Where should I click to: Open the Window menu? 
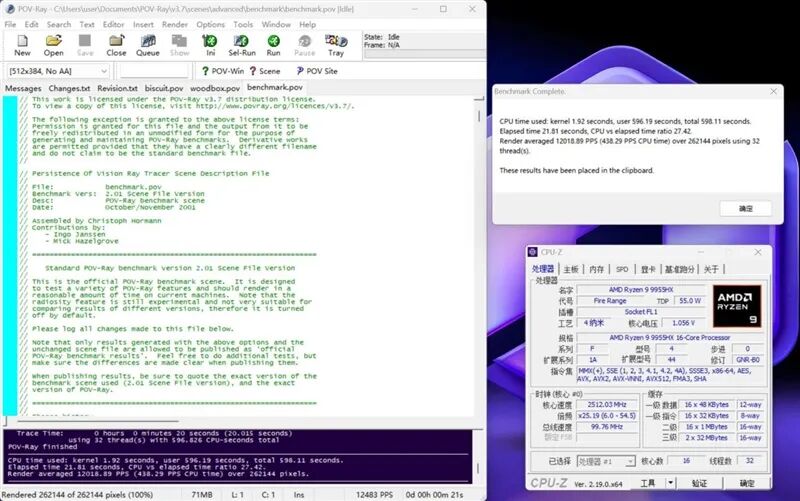pos(276,24)
